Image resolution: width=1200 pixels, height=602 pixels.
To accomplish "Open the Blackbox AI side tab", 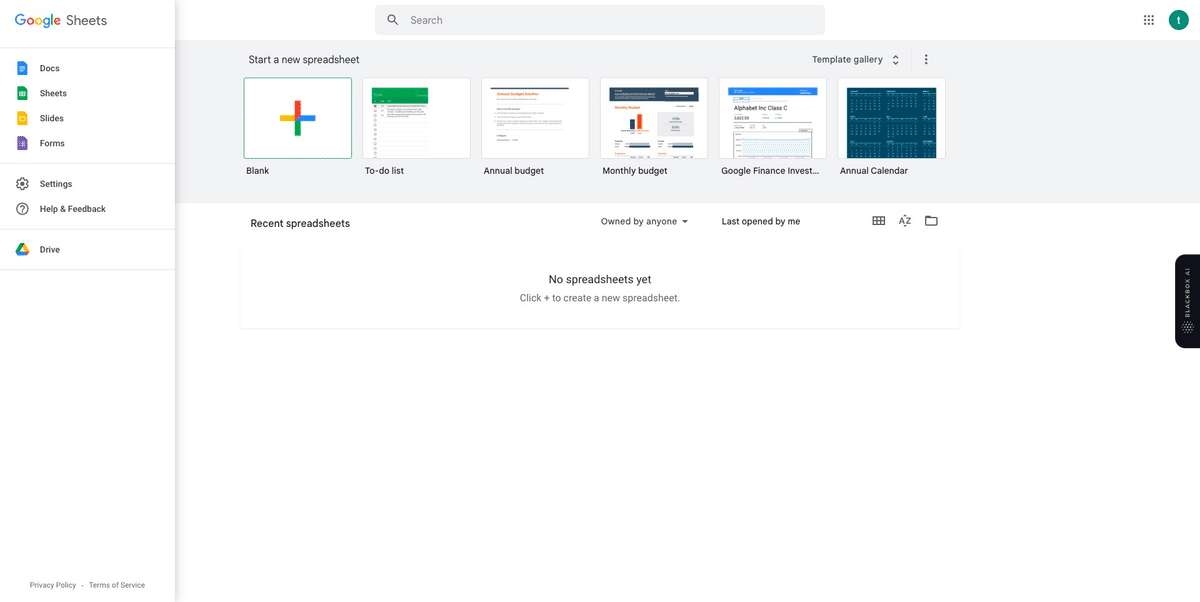I will (x=1187, y=301).
